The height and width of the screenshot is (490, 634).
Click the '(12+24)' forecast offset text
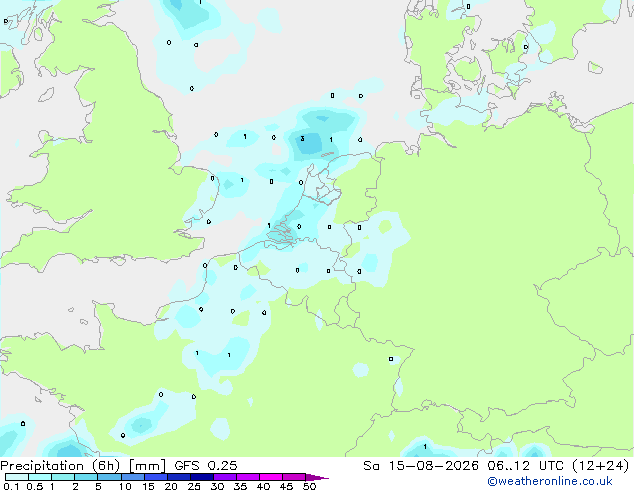click(x=601, y=466)
